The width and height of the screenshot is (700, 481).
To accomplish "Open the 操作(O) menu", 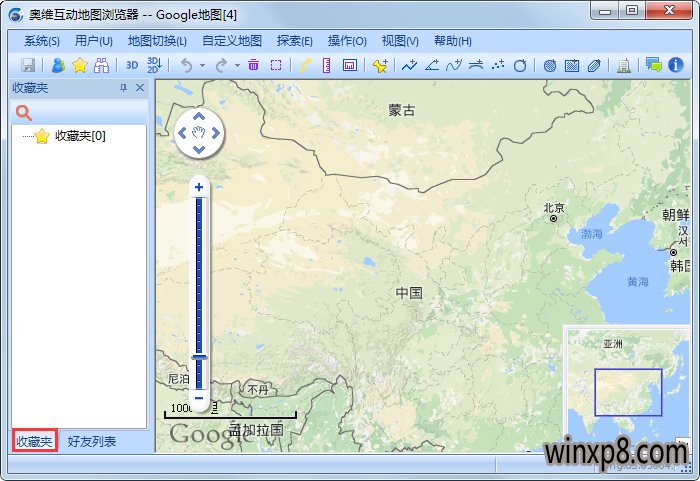I will 347,41.
